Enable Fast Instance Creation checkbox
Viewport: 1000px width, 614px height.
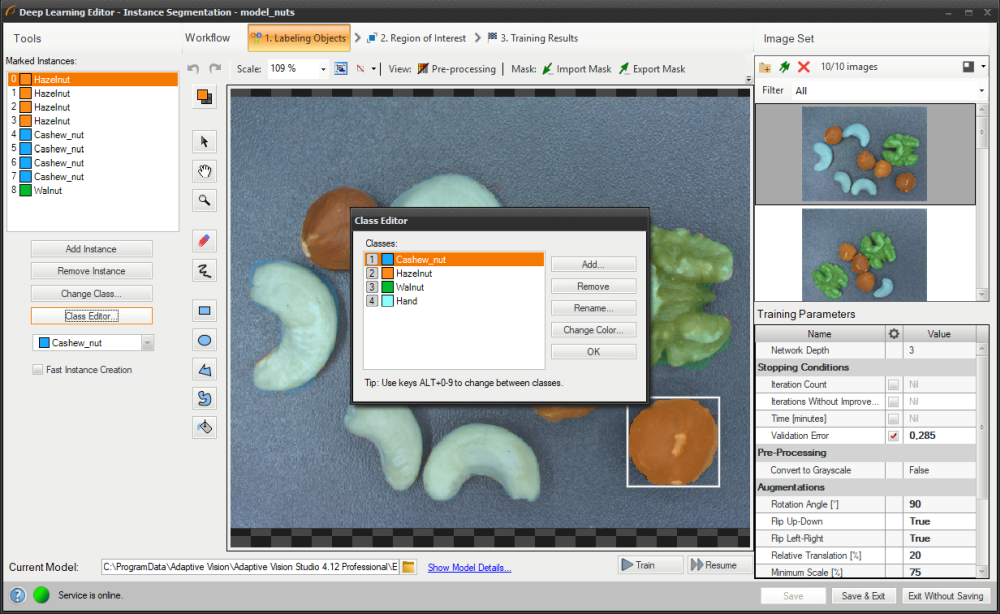pyautogui.click(x=37, y=370)
